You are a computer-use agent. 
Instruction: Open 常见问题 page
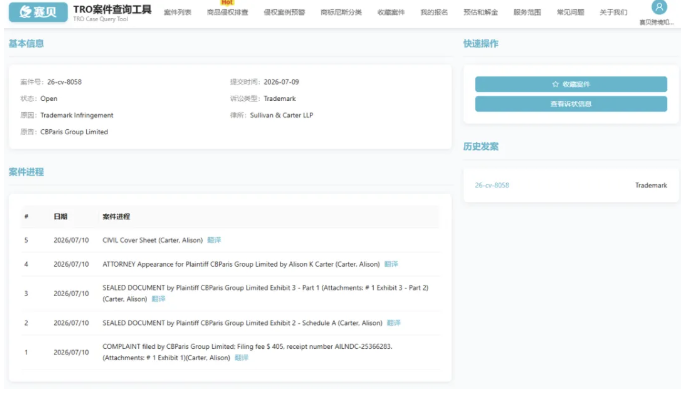point(570,12)
